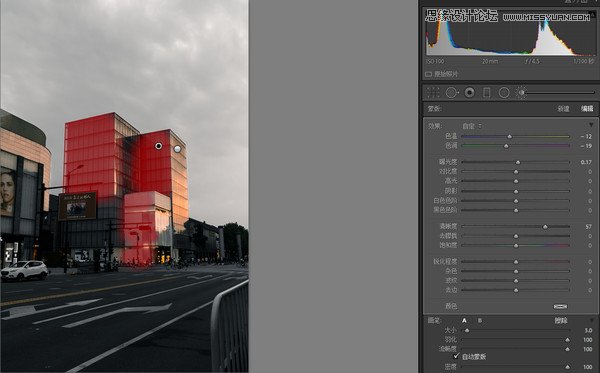Click the brush 流畅度 flow slider handle
600x373 pixels.
click(x=567, y=349)
